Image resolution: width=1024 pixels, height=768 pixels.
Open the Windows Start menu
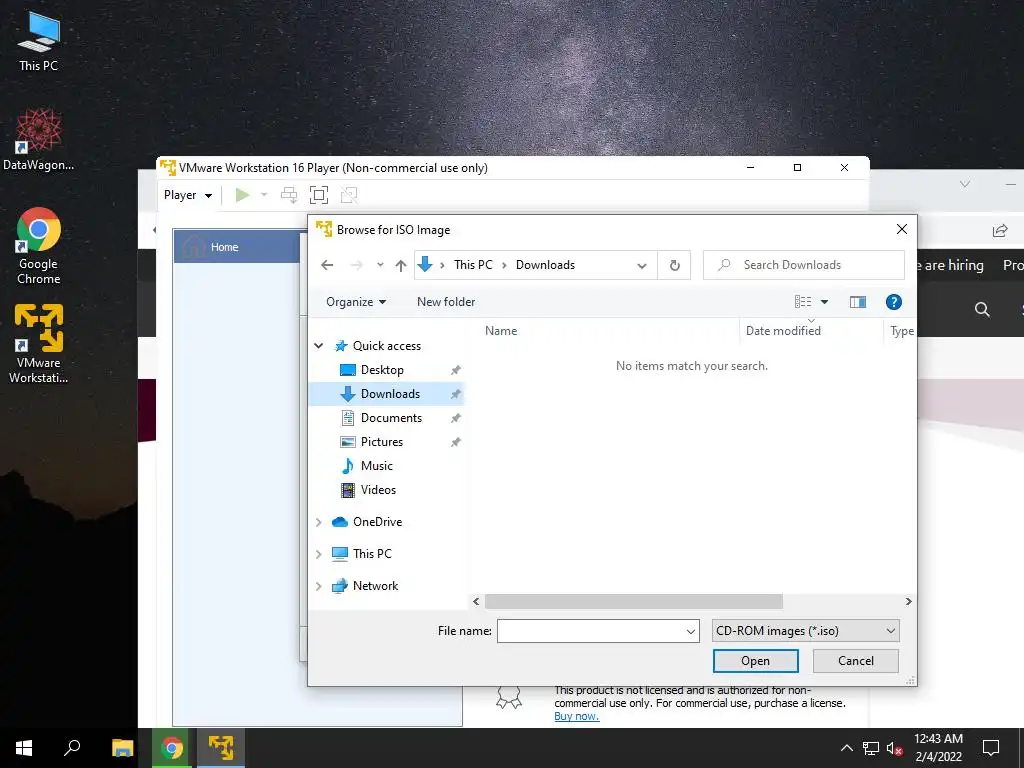click(x=24, y=748)
